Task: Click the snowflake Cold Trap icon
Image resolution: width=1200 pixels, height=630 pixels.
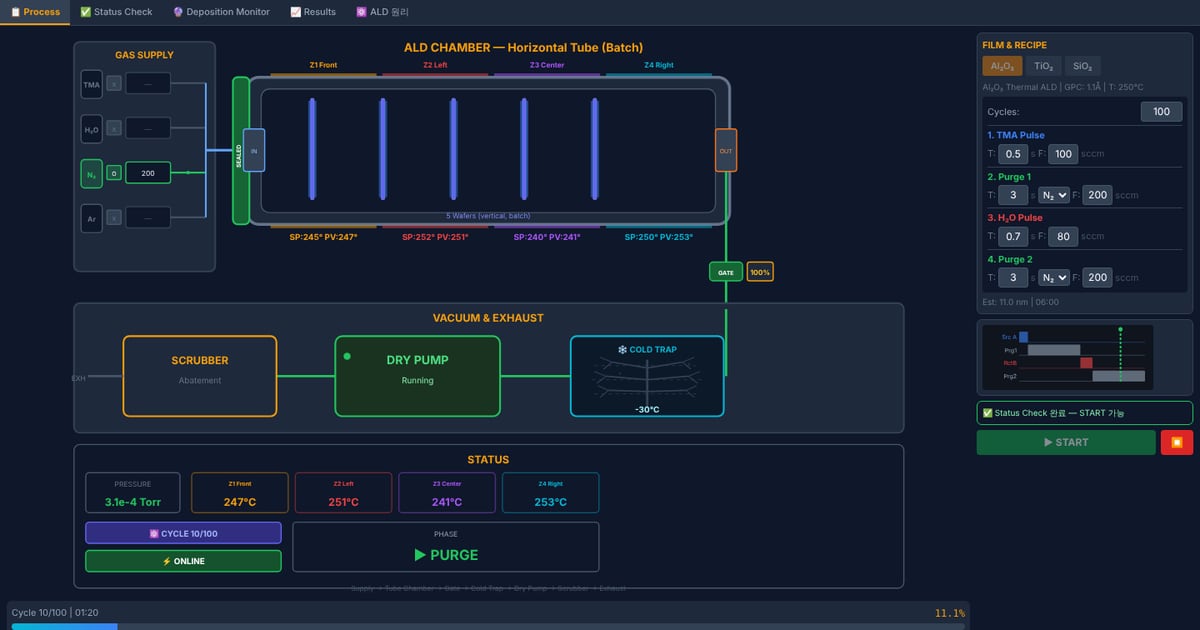Action: pyautogui.click(x=622, y=350)
